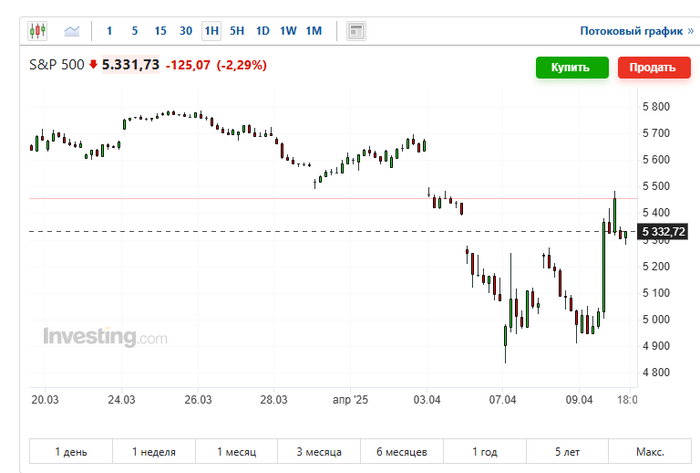Open the news/events panel icon

355,31
